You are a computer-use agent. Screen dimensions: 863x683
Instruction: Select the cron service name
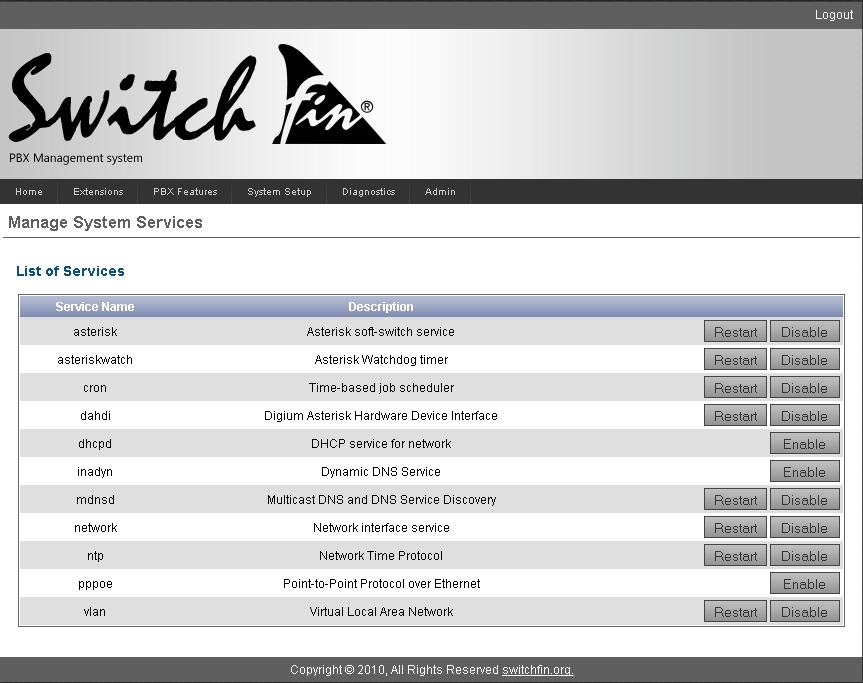95,388
